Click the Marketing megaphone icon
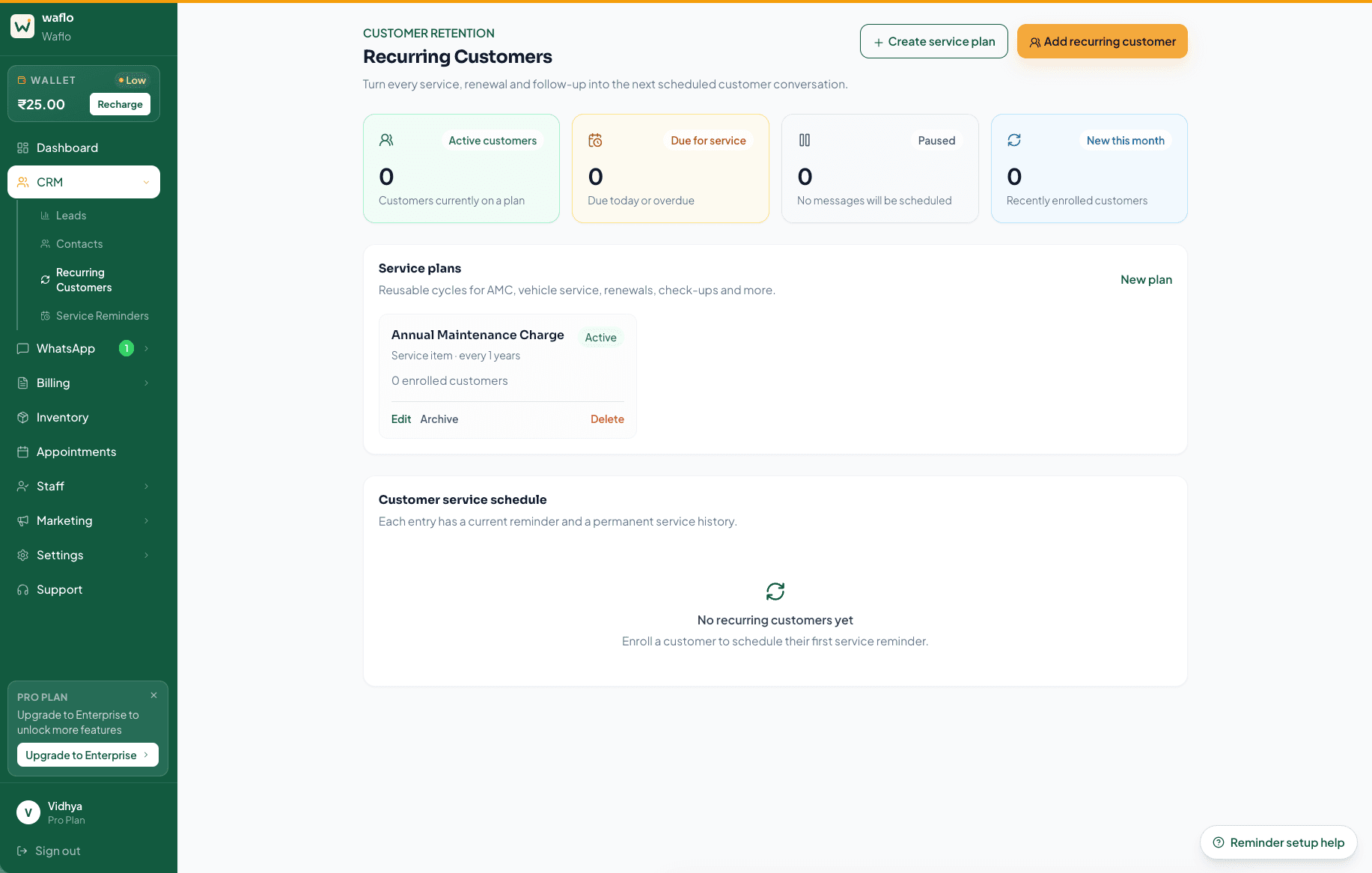This screenshot has height=873, width=1372. pyautogui.click(x=22, y=520)
